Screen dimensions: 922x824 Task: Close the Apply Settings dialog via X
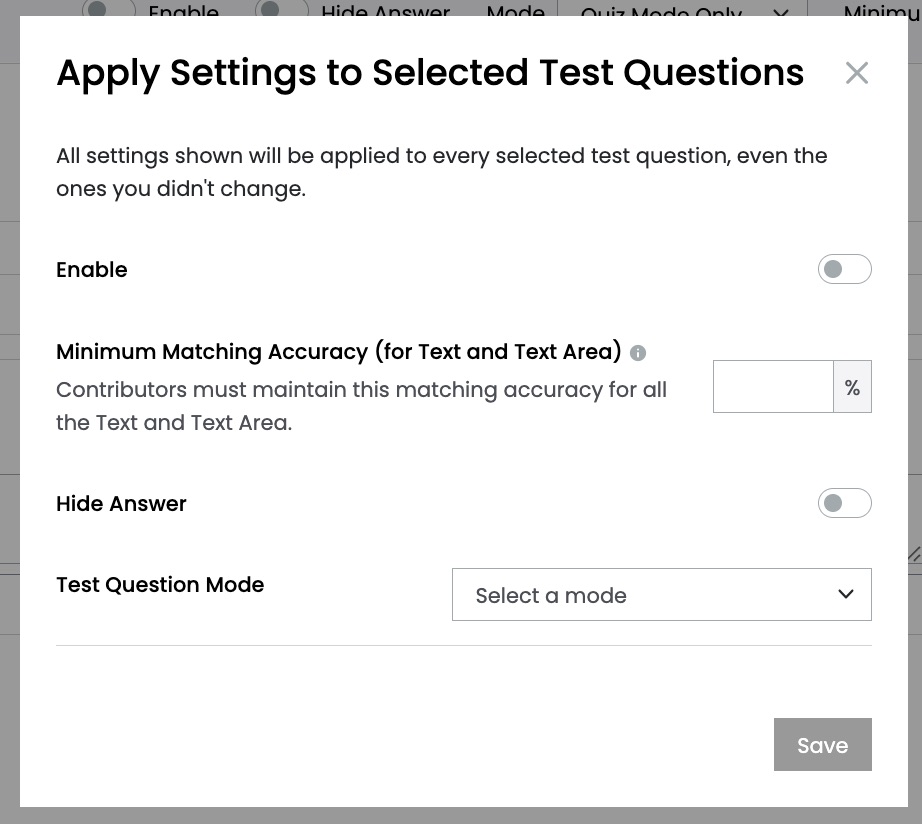click(x=856, y=73)
